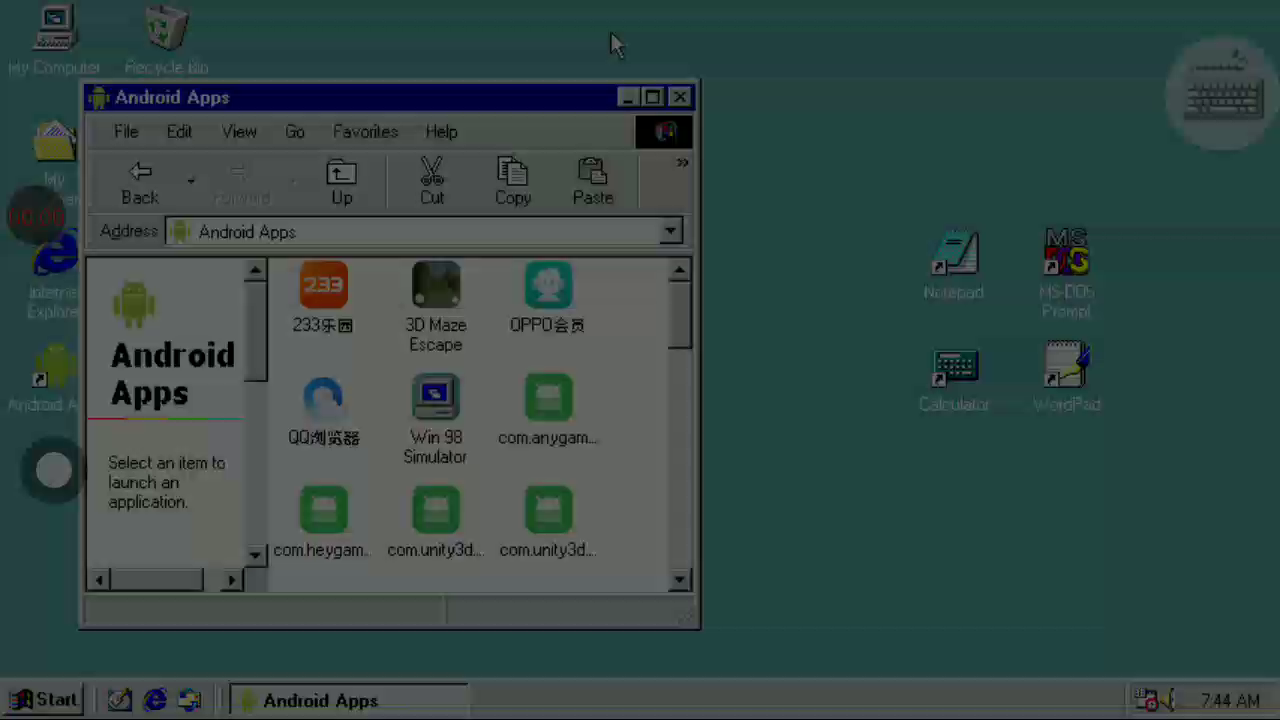Select the com.heygam... app icon
Image resolution: width=1280 pixels, height=720 pixels.
[323, 511]
